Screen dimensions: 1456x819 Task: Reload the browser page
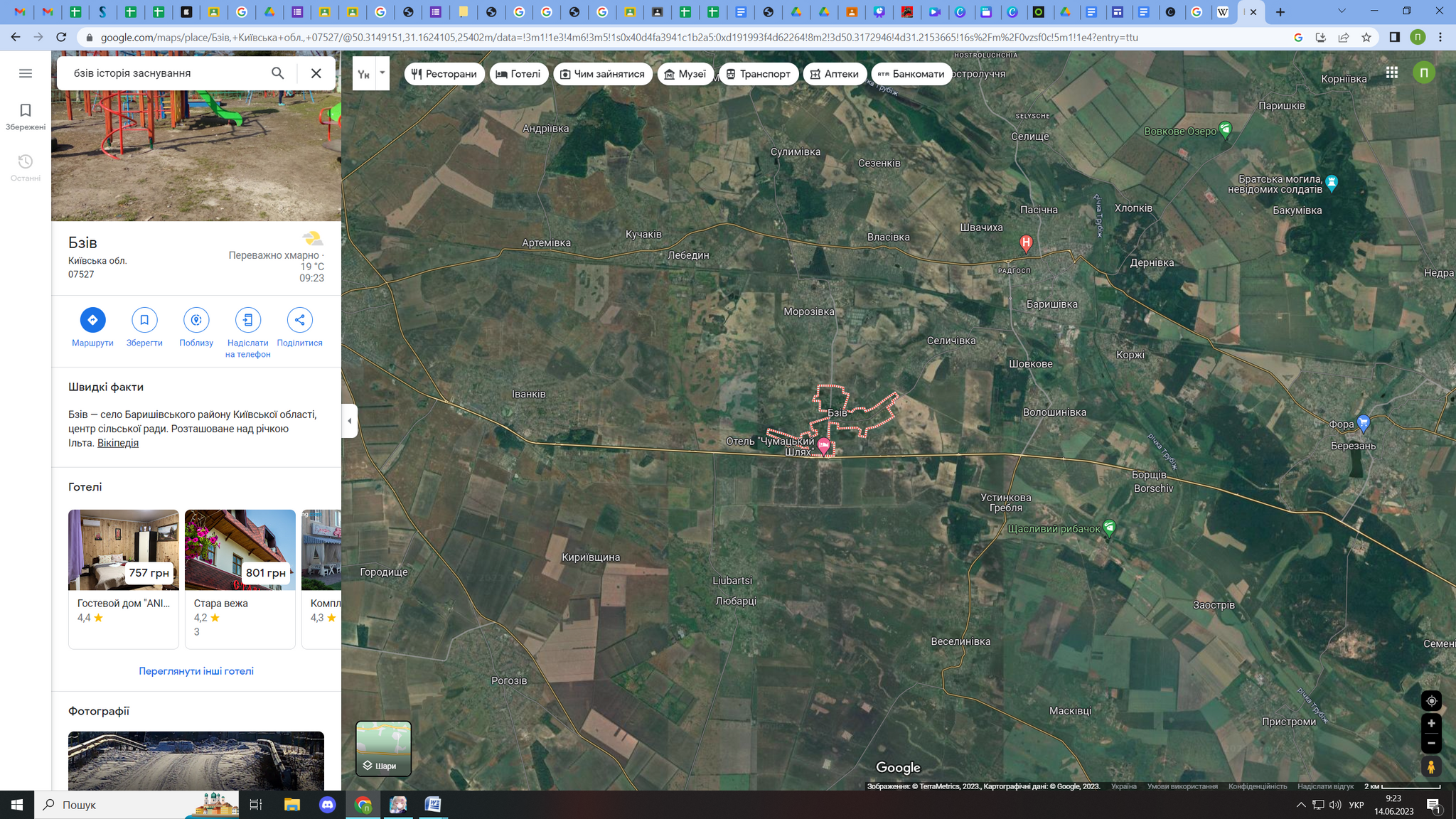point(61,37)
